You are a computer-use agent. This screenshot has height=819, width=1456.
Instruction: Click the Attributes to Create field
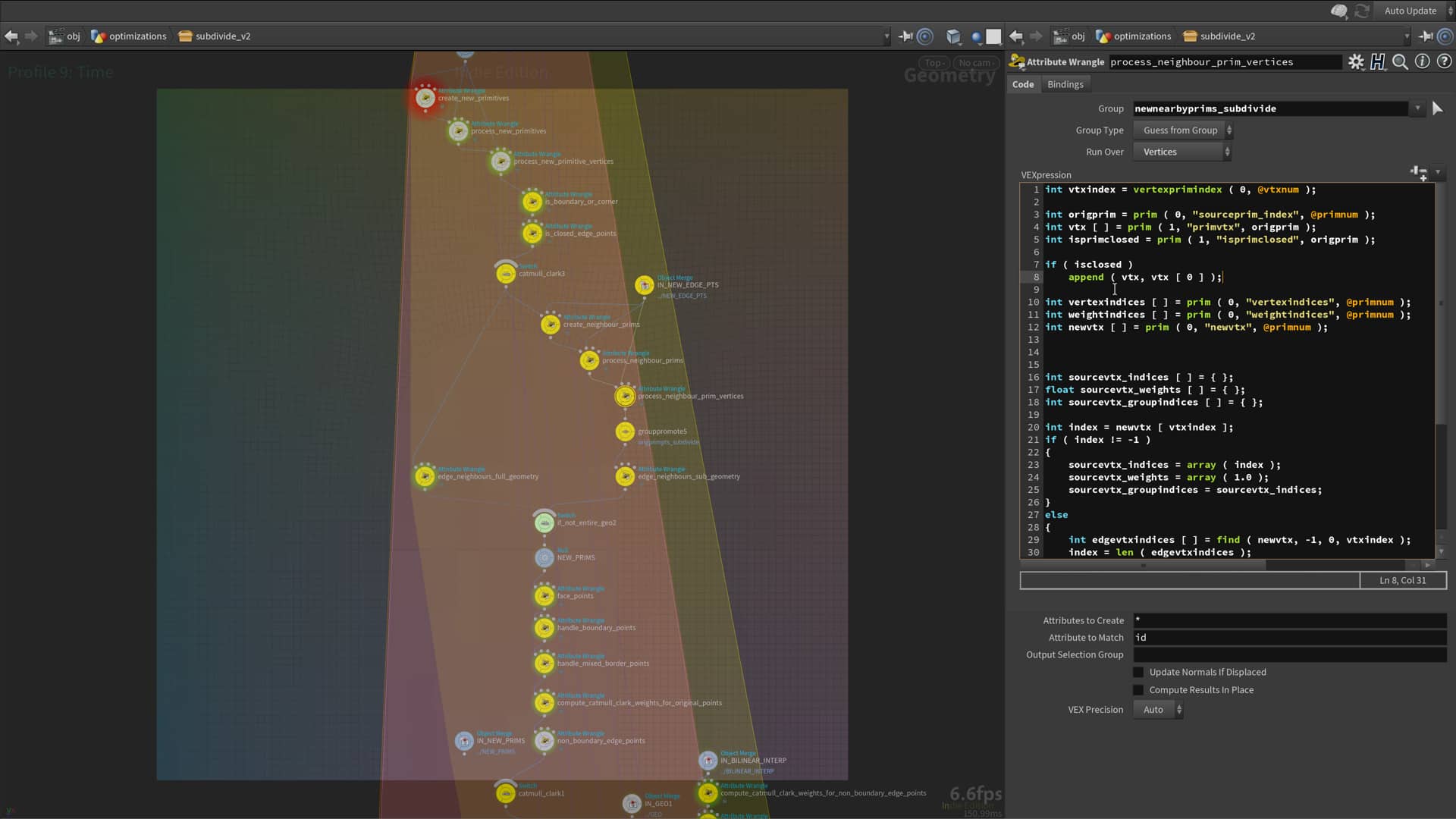point(1289,620)
